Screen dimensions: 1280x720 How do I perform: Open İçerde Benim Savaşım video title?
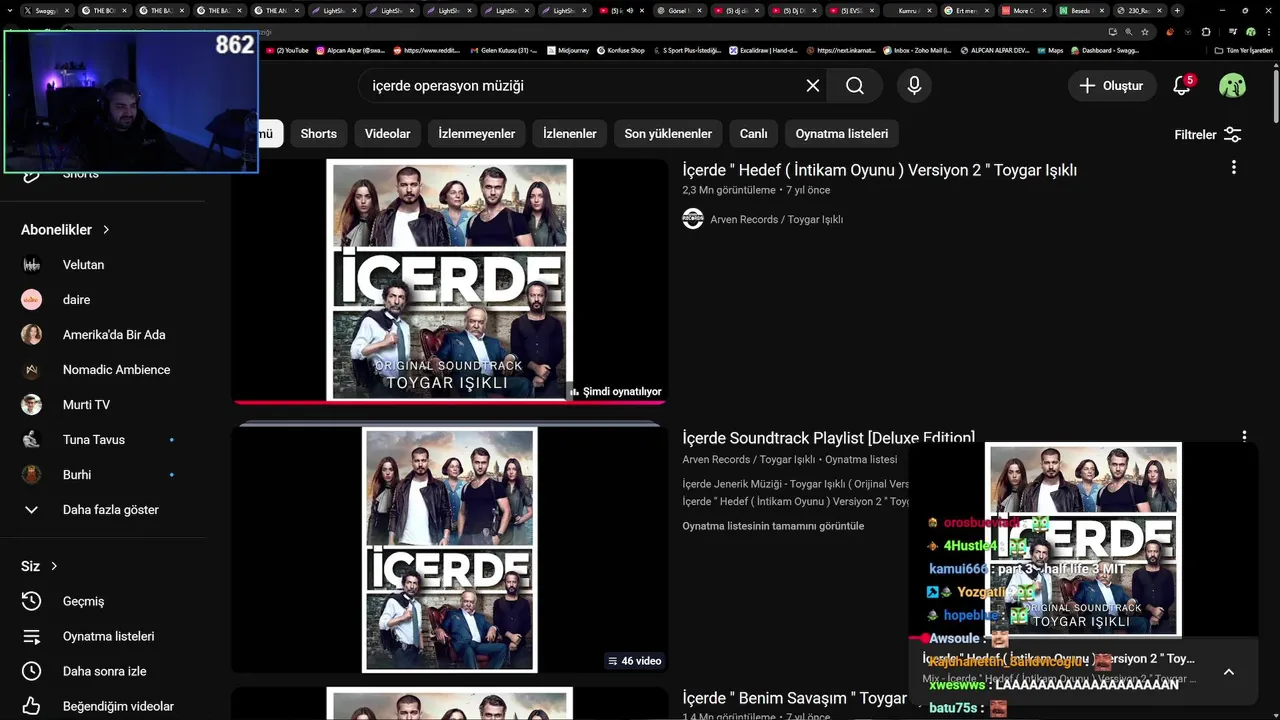pos(795,698)
